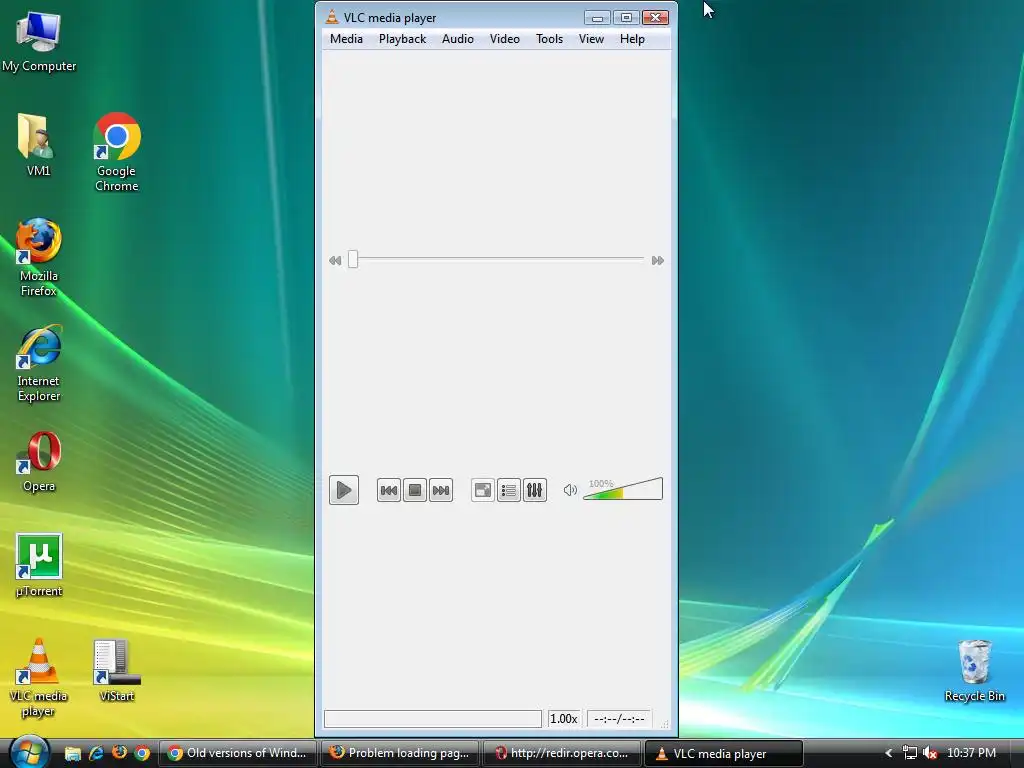This screenshot has height=768, width=1024.
Task: Open the Help menu
Action: pos(632,39)
